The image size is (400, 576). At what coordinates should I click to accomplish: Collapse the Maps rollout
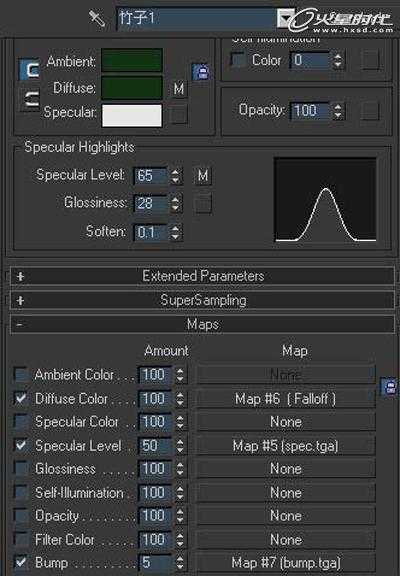tap(202, 324)
